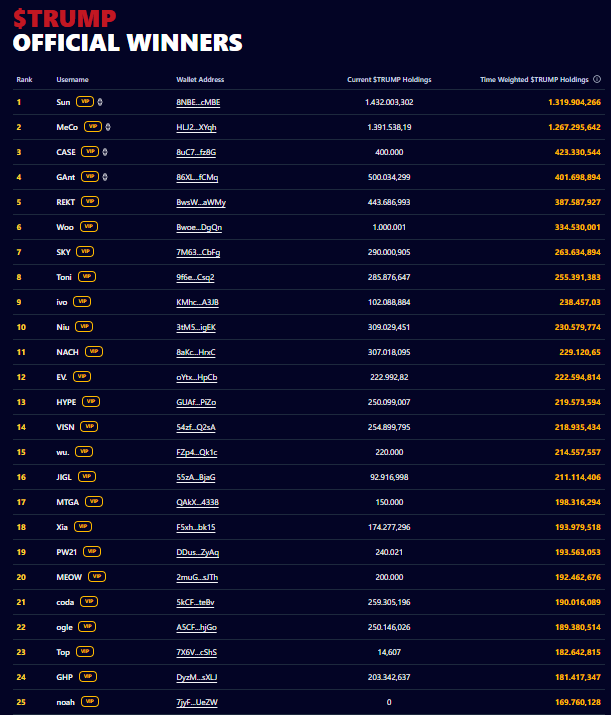Click the VIP badge next to PW21
Viewport: 611px width, 715px height.
(x=92, y=552)
